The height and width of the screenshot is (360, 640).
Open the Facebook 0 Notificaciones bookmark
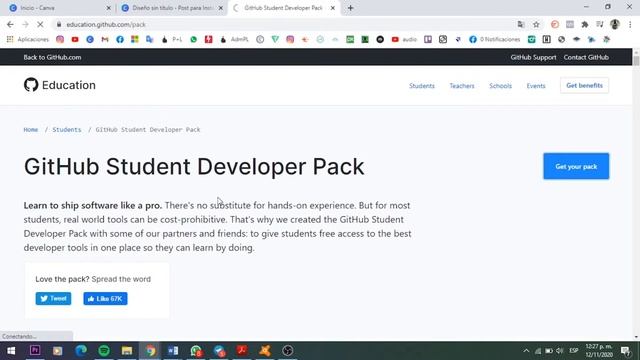(494, 40)
